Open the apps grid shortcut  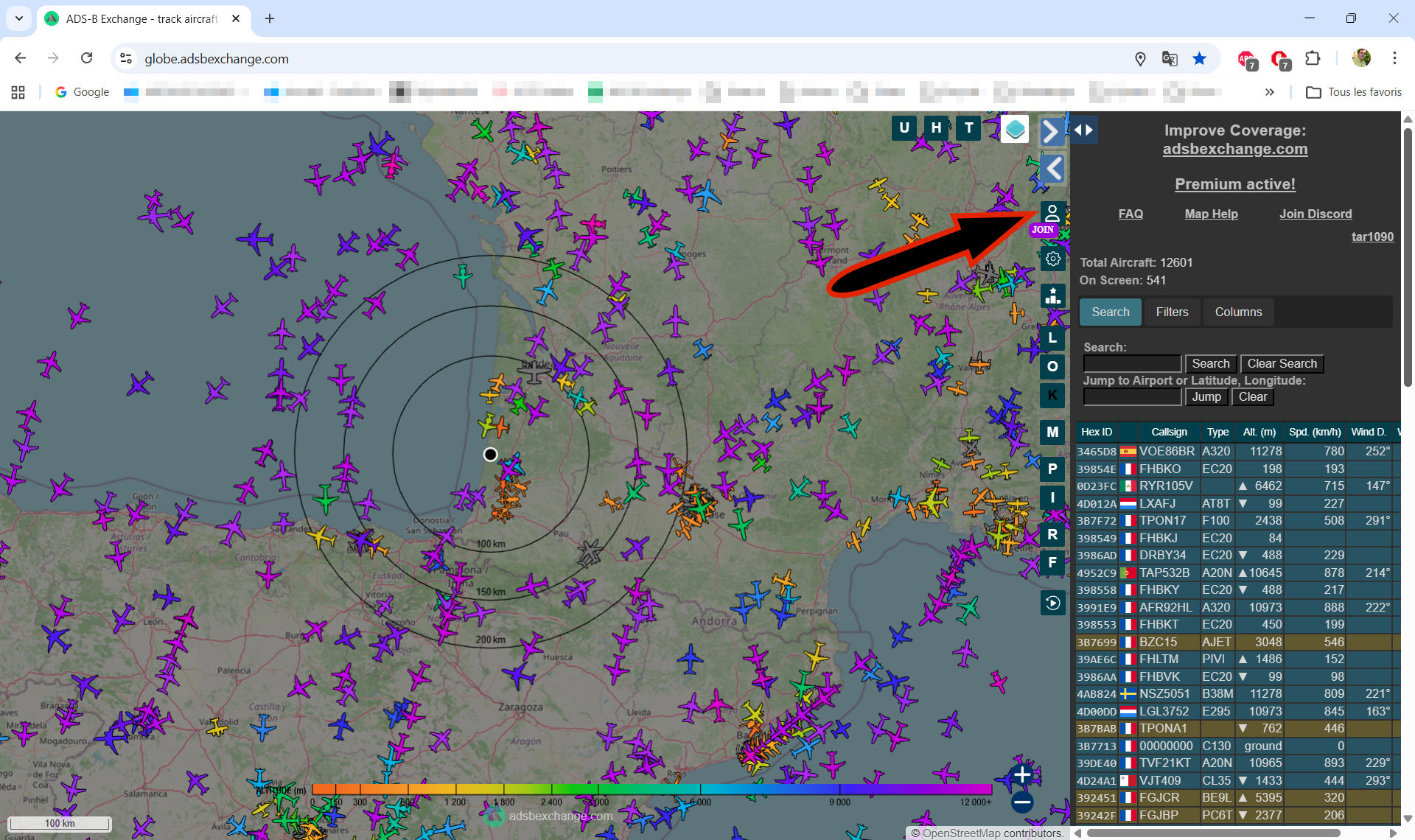click(x=18, y=92)
